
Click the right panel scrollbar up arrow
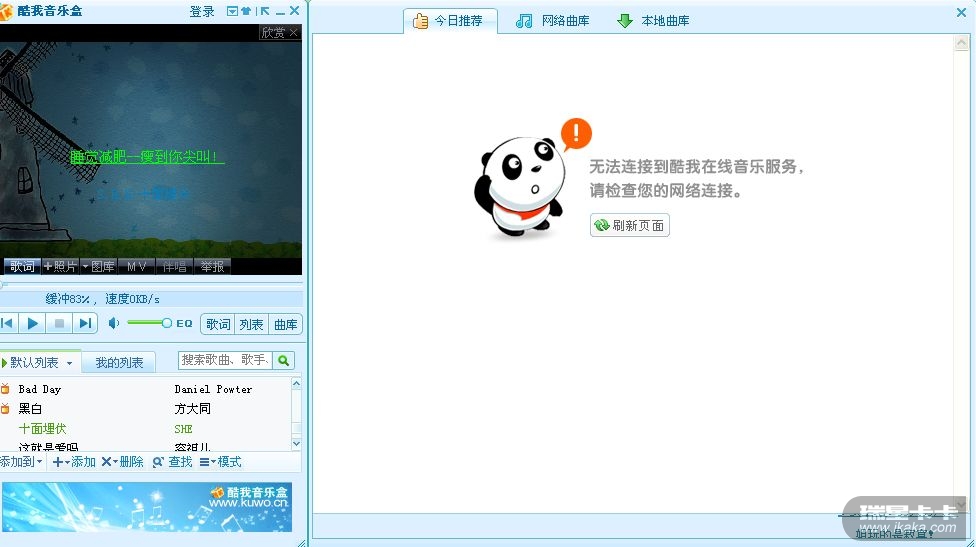click(x=961, y=43)
